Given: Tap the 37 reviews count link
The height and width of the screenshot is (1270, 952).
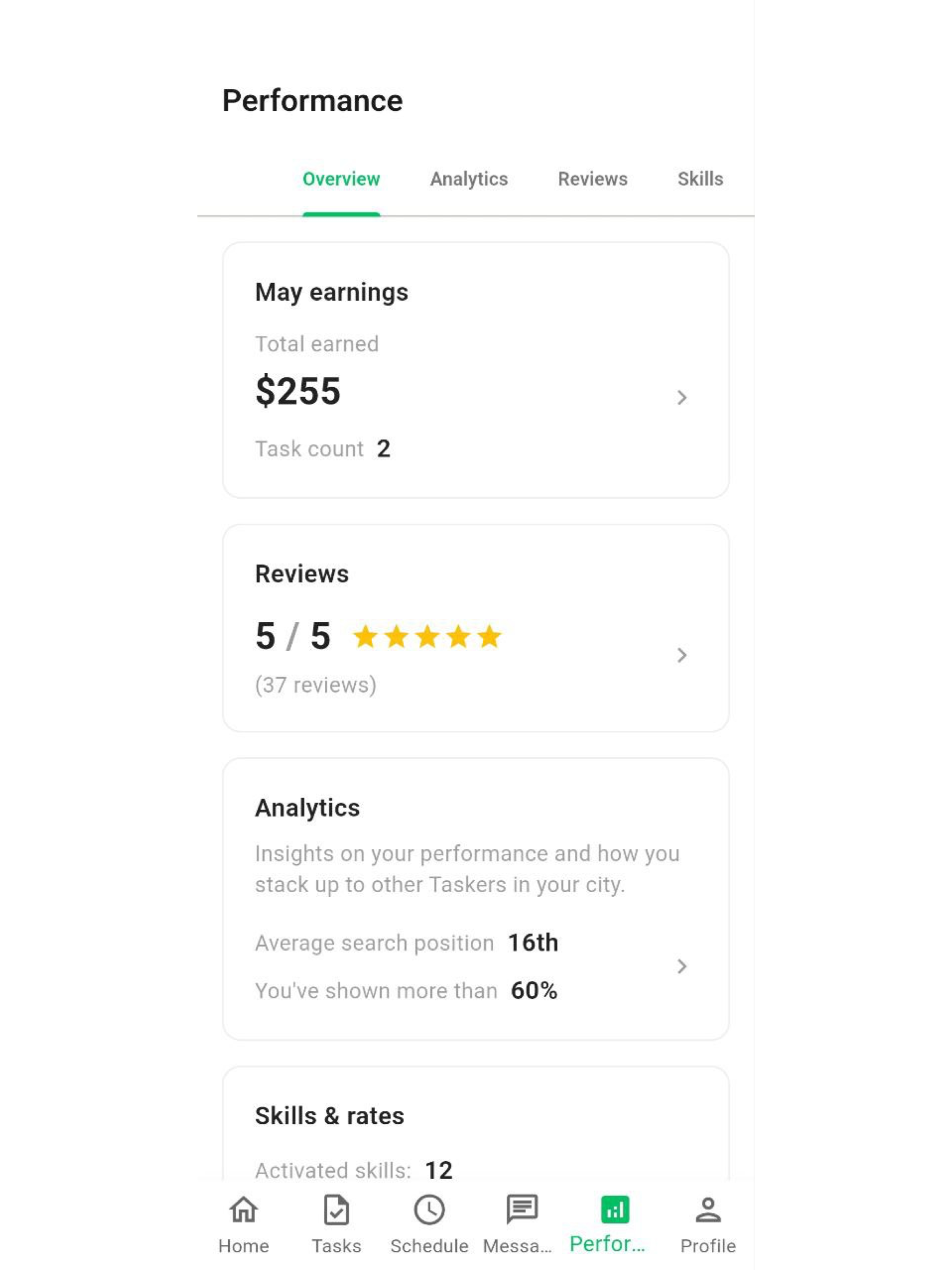Looking at the screenshot, I should tap(316, 685).
